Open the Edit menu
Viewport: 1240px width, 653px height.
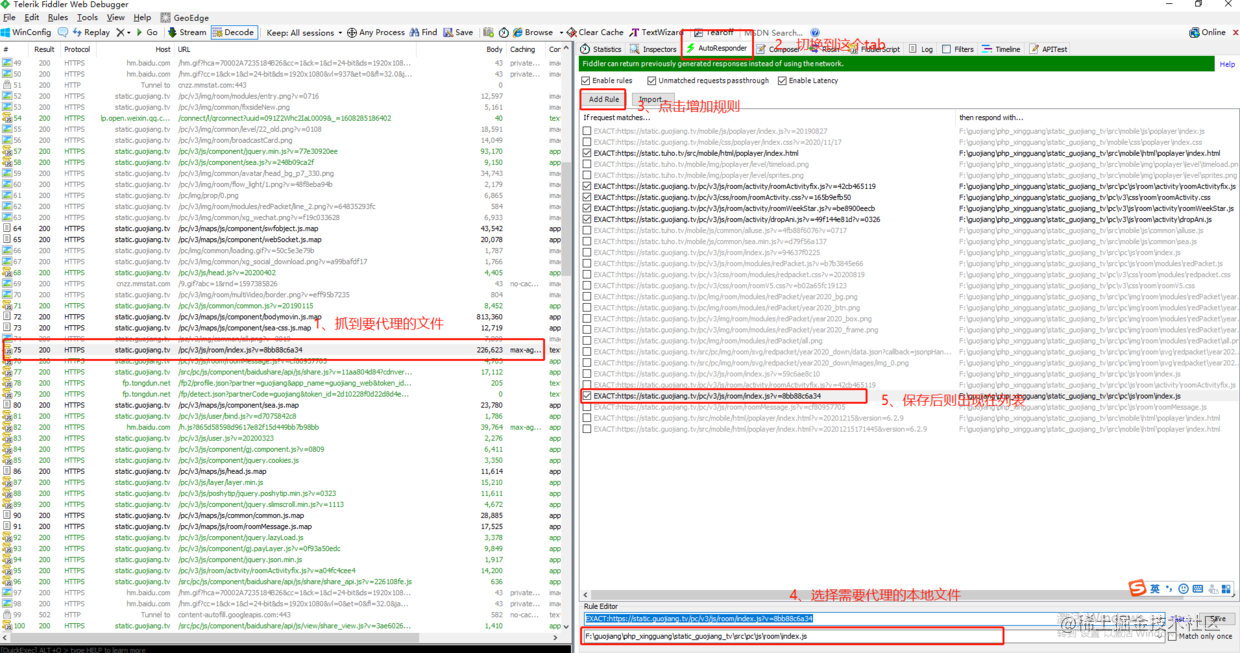[x=32, y=17]
